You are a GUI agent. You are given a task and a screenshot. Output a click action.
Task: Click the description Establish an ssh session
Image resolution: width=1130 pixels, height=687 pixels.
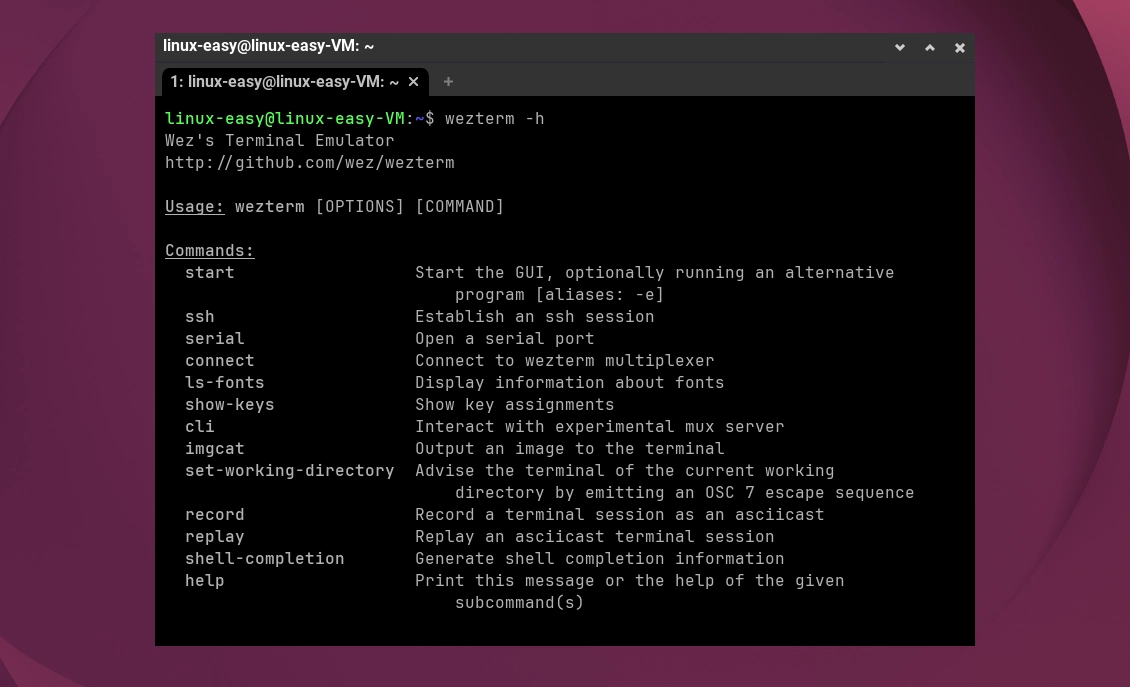(x=535, y=316)
